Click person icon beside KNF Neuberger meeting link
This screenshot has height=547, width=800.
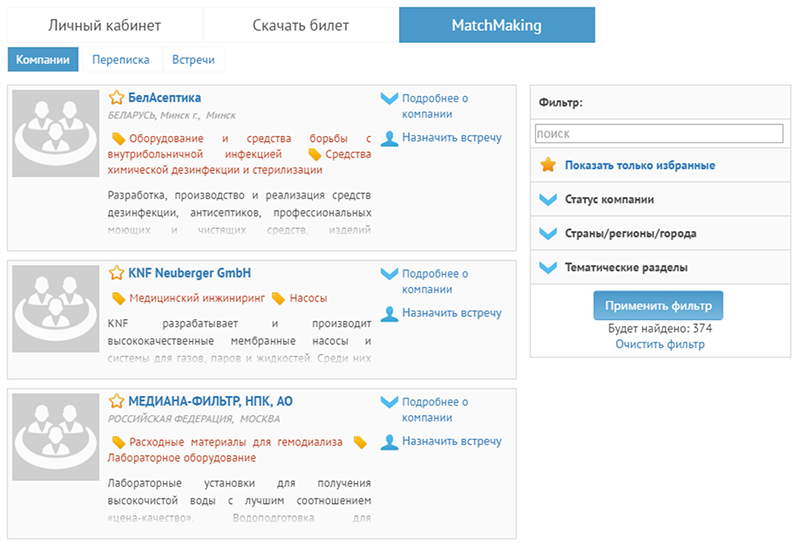click(389, 313)
